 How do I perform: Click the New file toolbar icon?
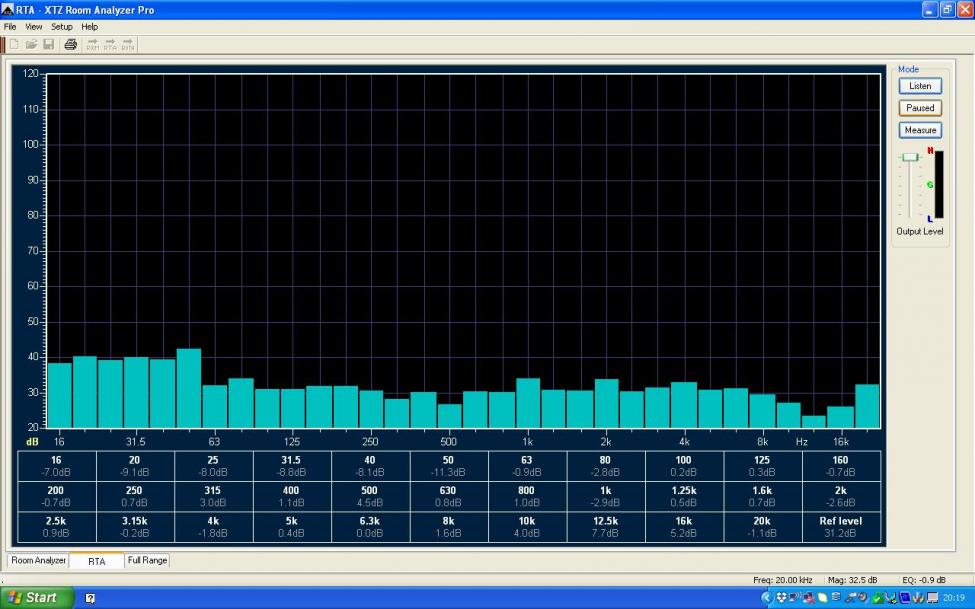pos(14,44)
